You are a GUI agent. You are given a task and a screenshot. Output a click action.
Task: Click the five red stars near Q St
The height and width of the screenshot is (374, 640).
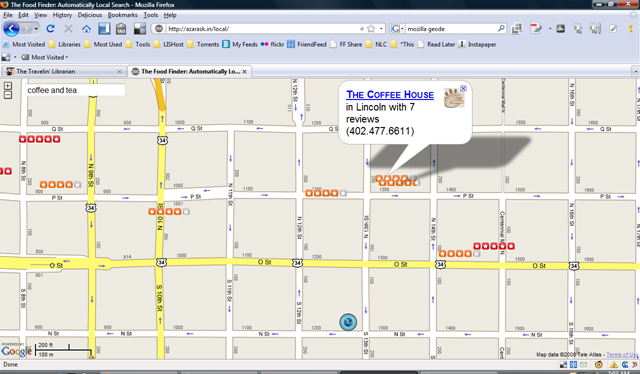pyautogui.click(x=40, y=139)
